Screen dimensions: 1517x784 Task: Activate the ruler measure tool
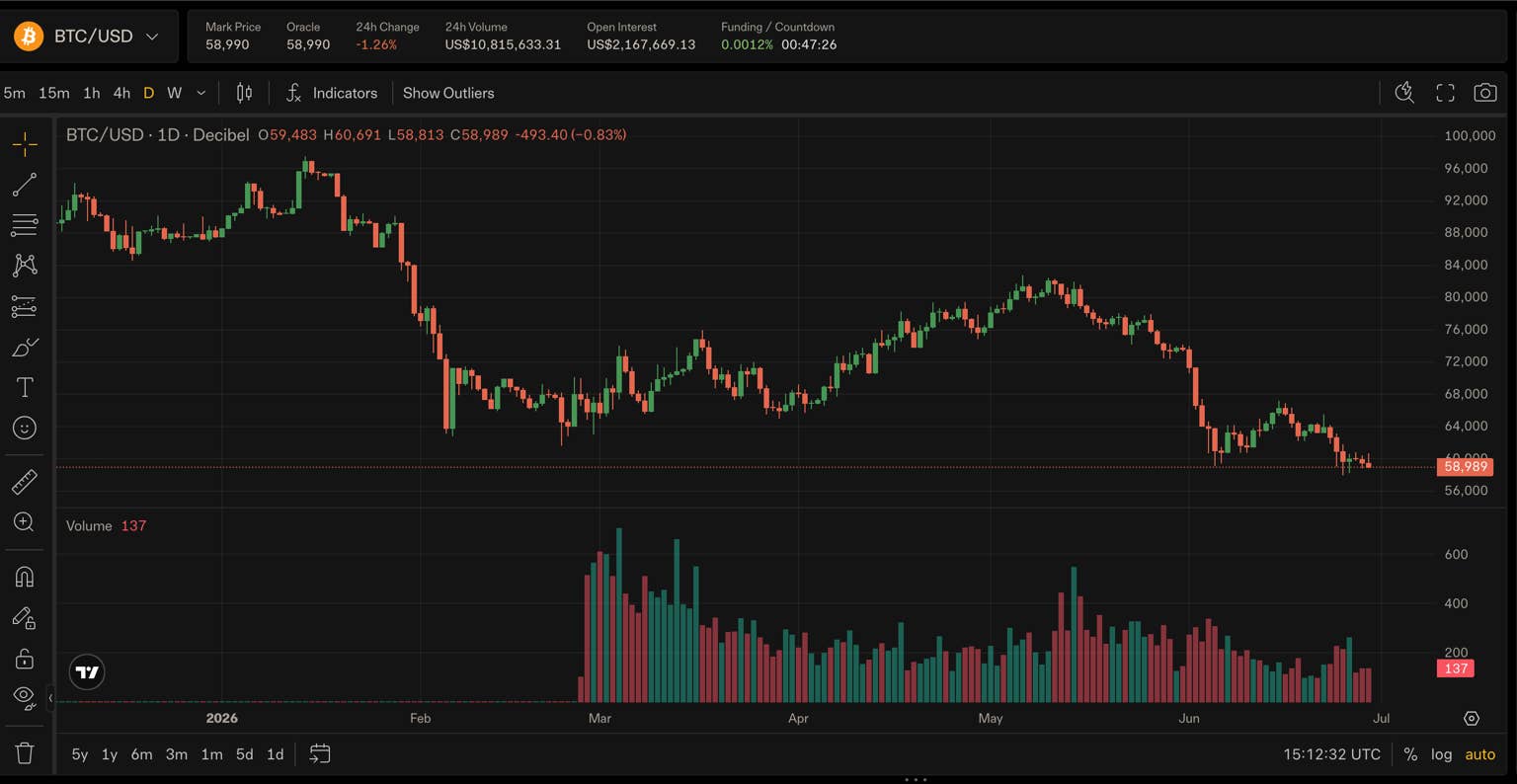click(25, 482)
